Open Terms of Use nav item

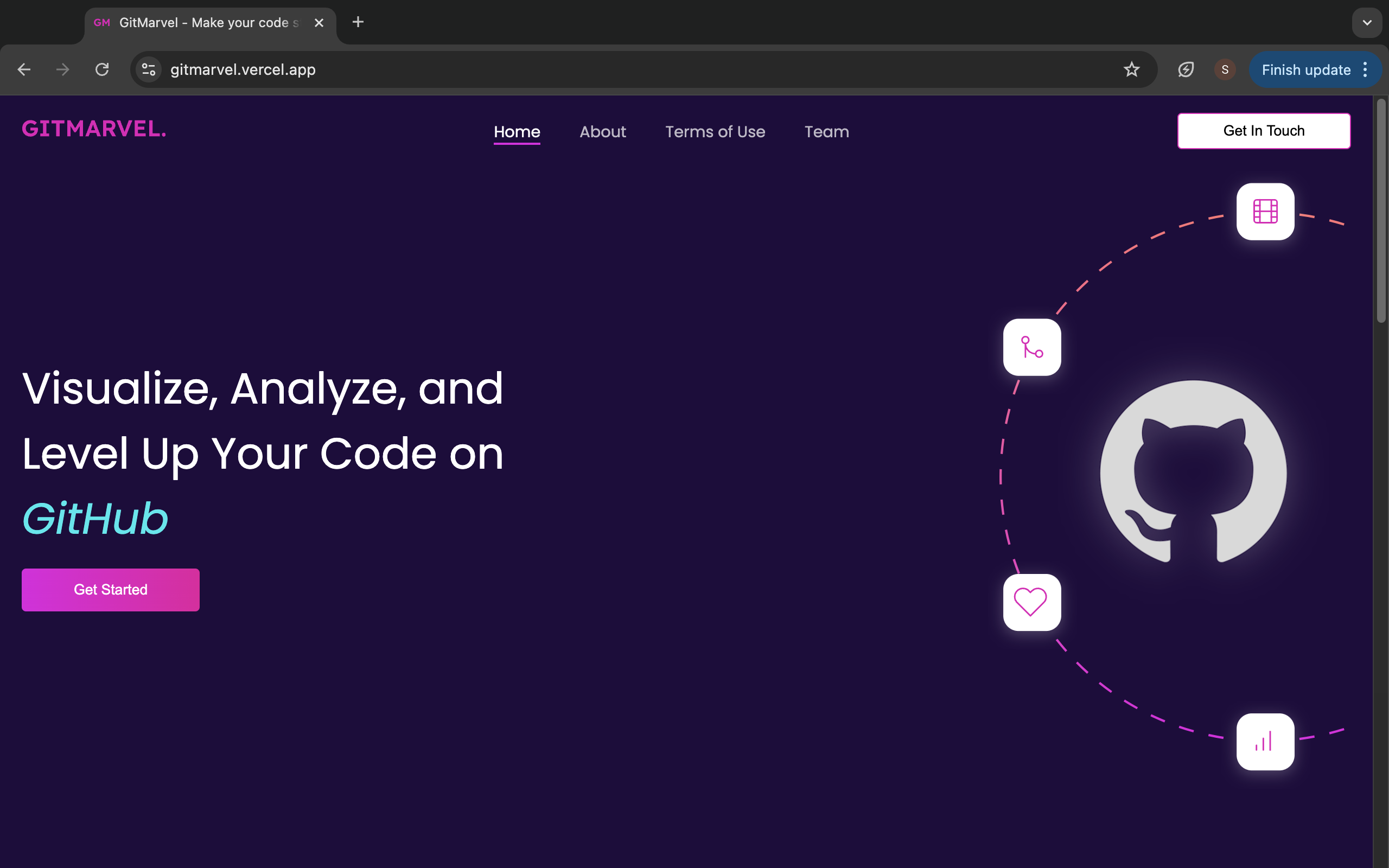pos(715,131)
